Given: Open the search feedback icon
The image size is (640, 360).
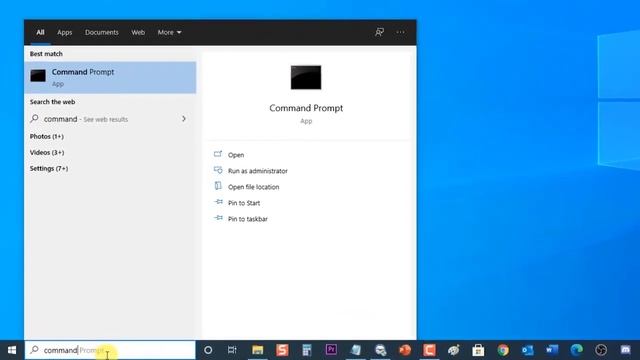Looking at the screenshot, I should (379, 32).
